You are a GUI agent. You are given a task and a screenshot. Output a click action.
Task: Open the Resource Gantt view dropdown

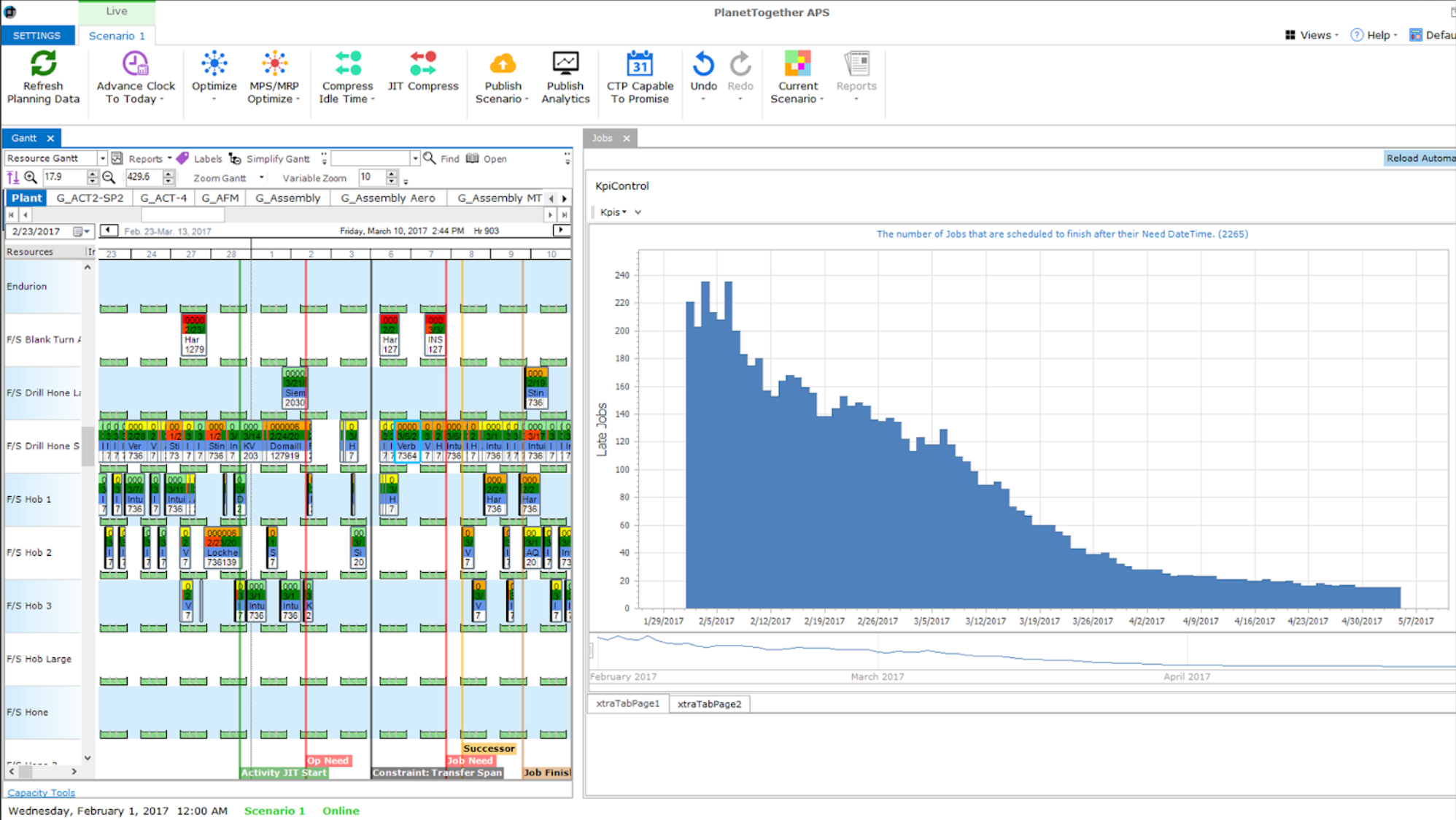(102, 158)
